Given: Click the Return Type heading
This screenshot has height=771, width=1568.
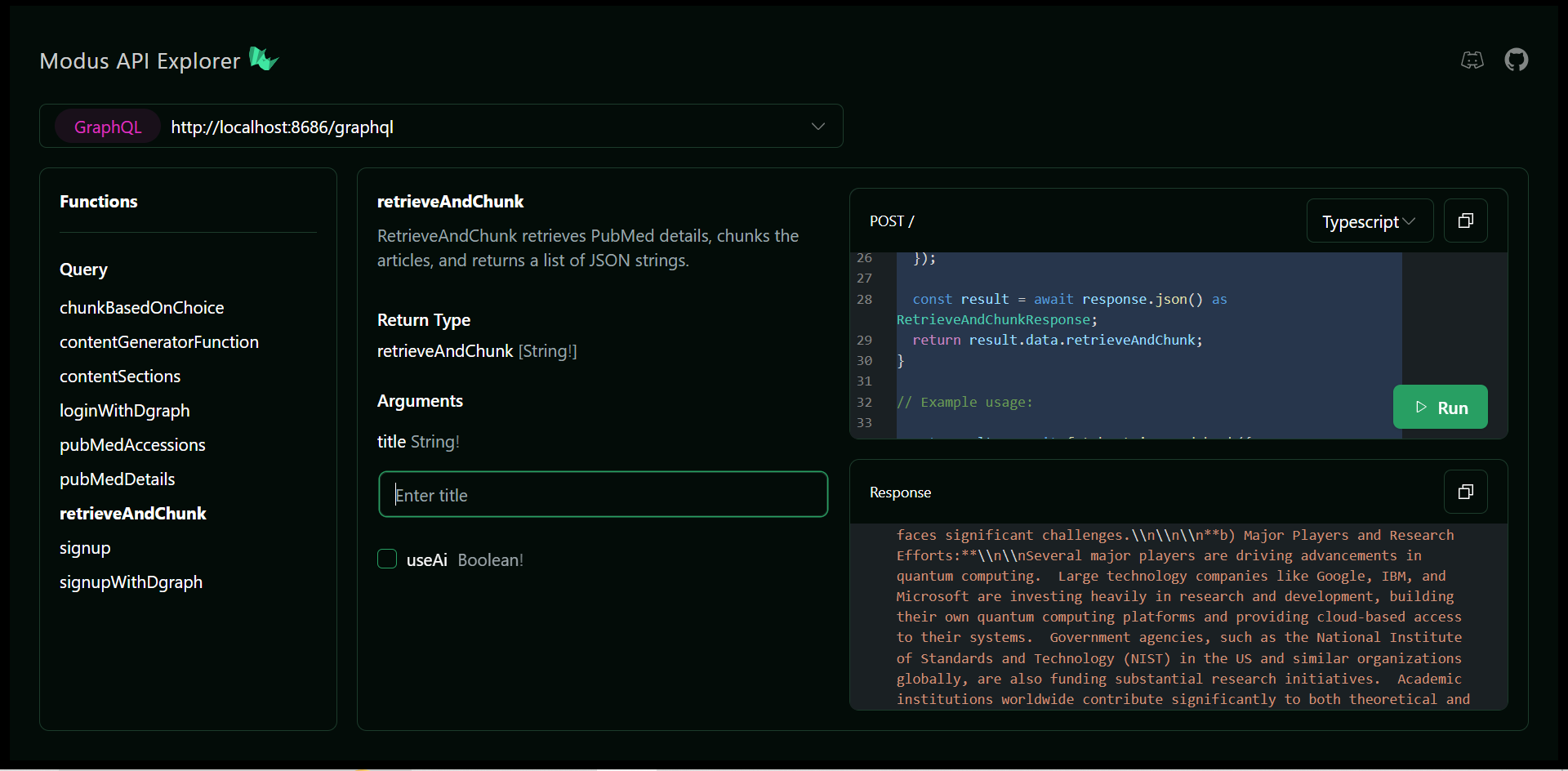Looking at the screenshot, I should tap(424, 320).
